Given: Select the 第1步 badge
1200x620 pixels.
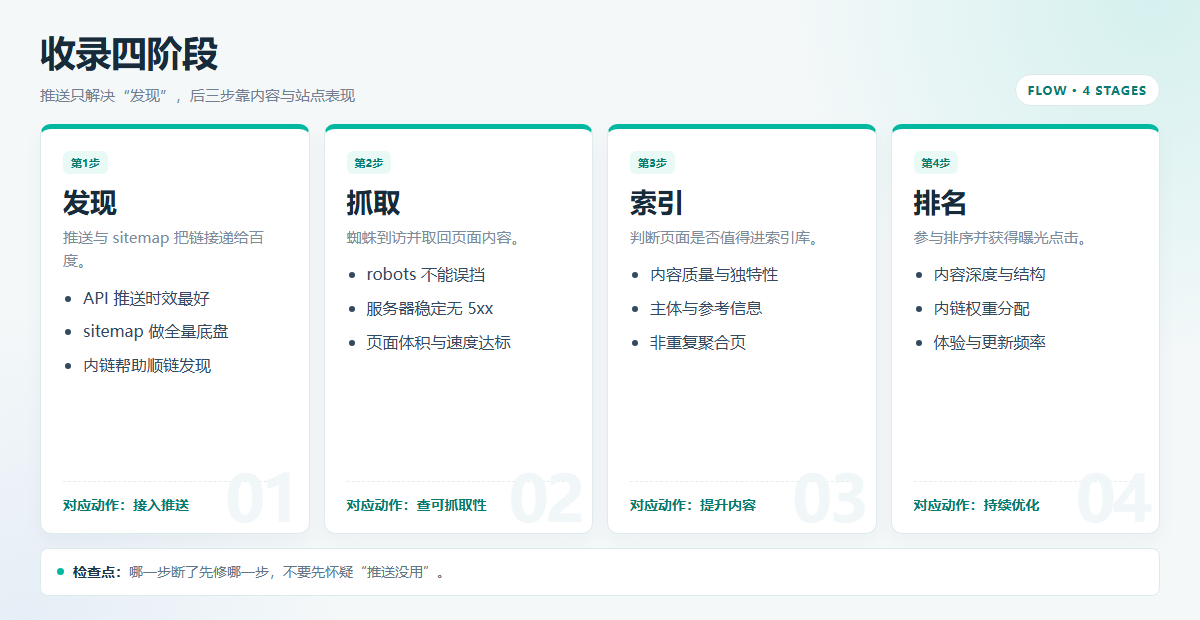Looking at the screenshot, I should tap(85, 163).
